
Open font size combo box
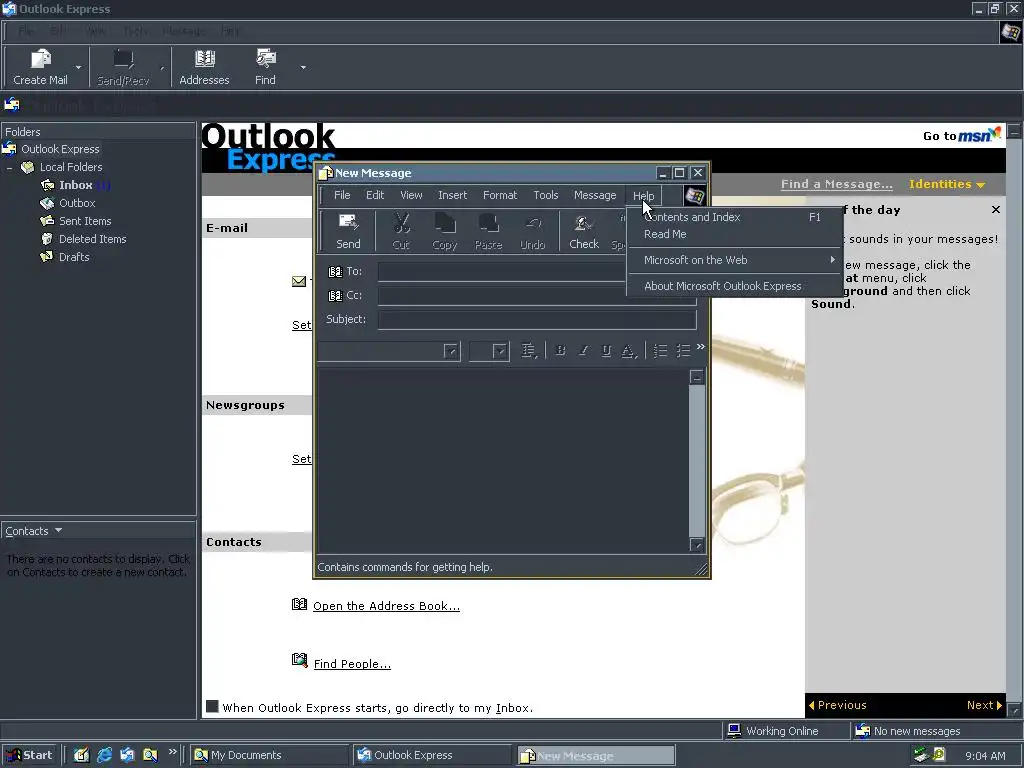500,351
